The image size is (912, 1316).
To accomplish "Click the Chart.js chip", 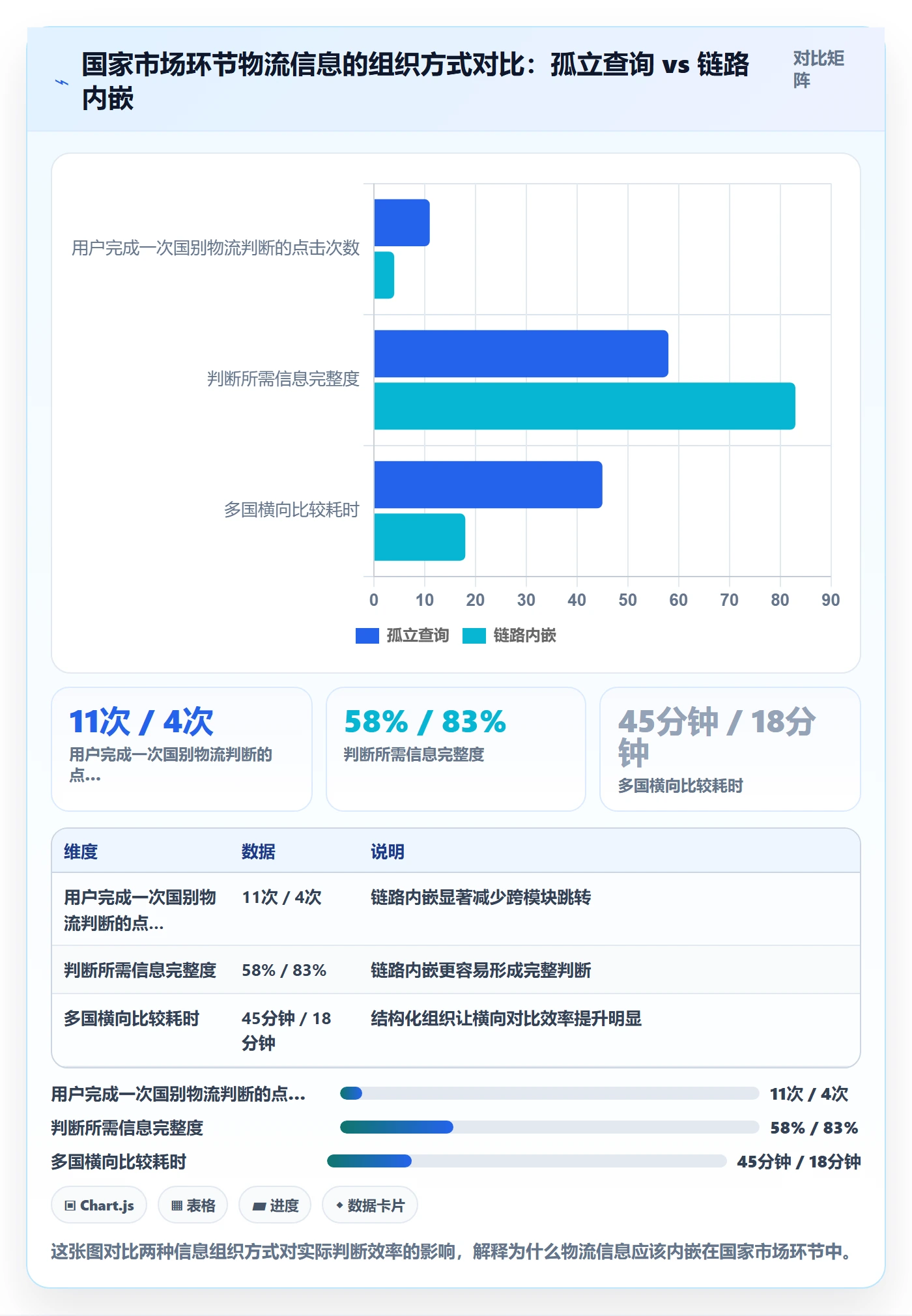I will [99, 1205].
